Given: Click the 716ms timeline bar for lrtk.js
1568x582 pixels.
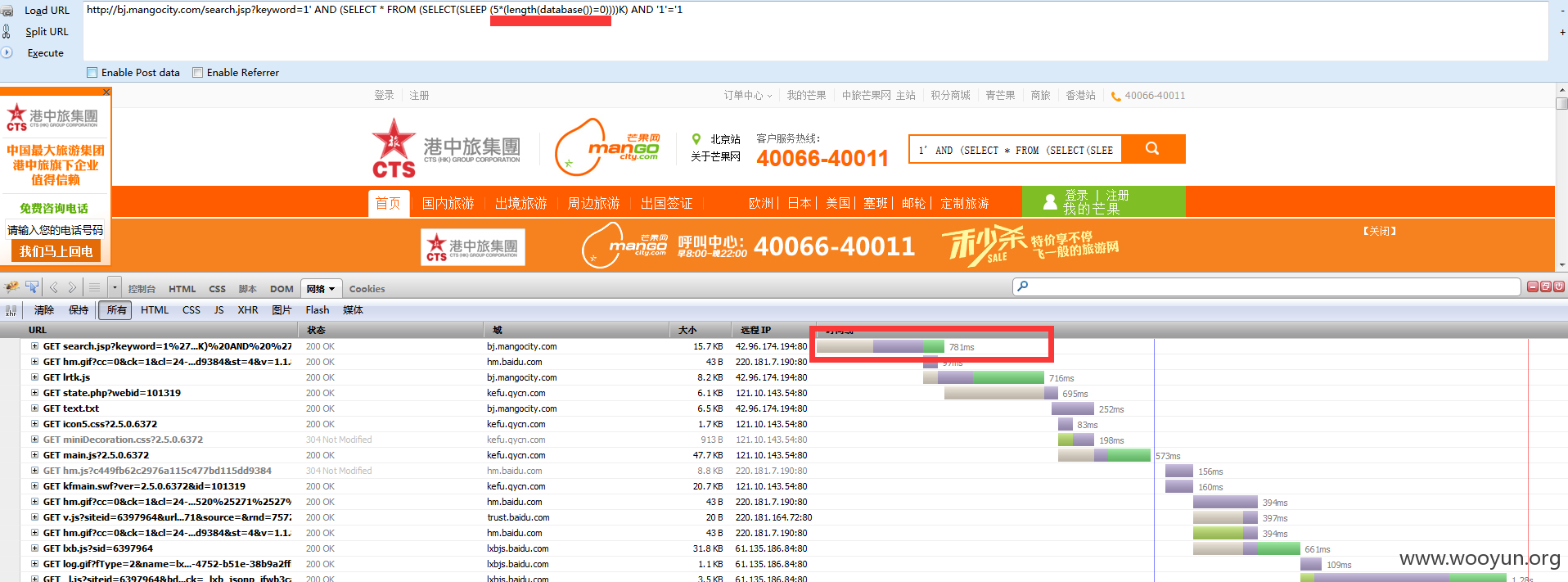Looking at the screenshot, I should [983, 378].
